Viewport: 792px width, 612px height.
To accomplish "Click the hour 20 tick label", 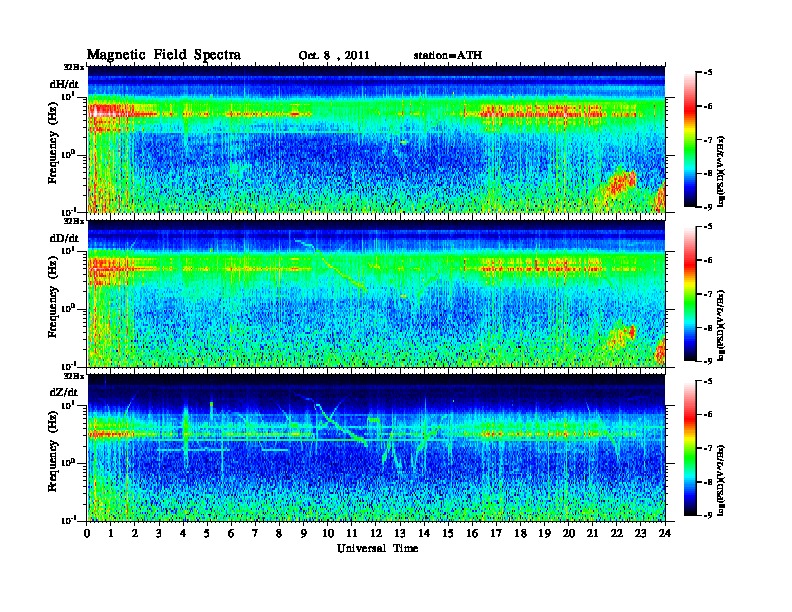I will click(569, 533).
